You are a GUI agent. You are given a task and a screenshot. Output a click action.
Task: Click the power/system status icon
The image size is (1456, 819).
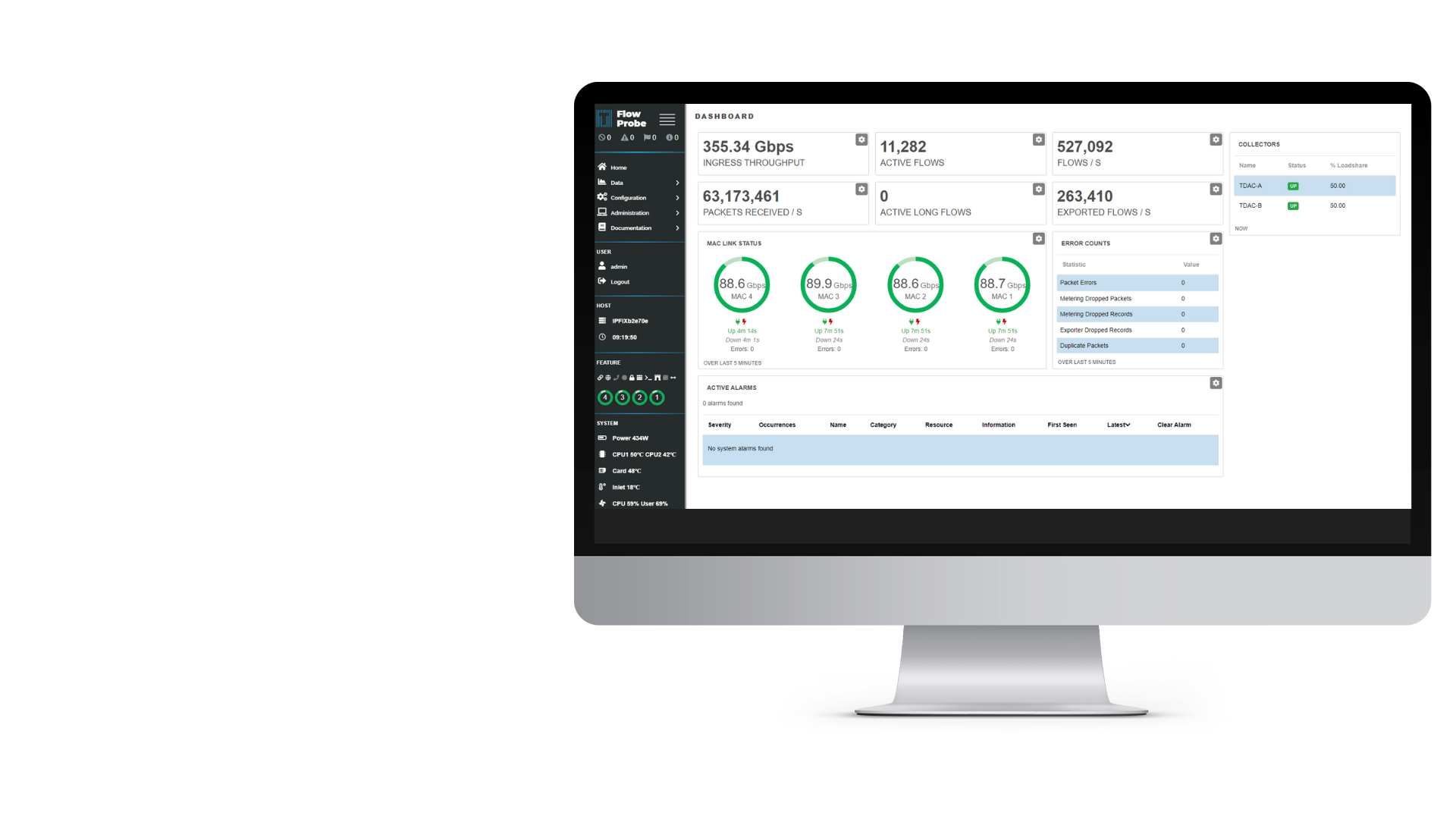(601, 438)
